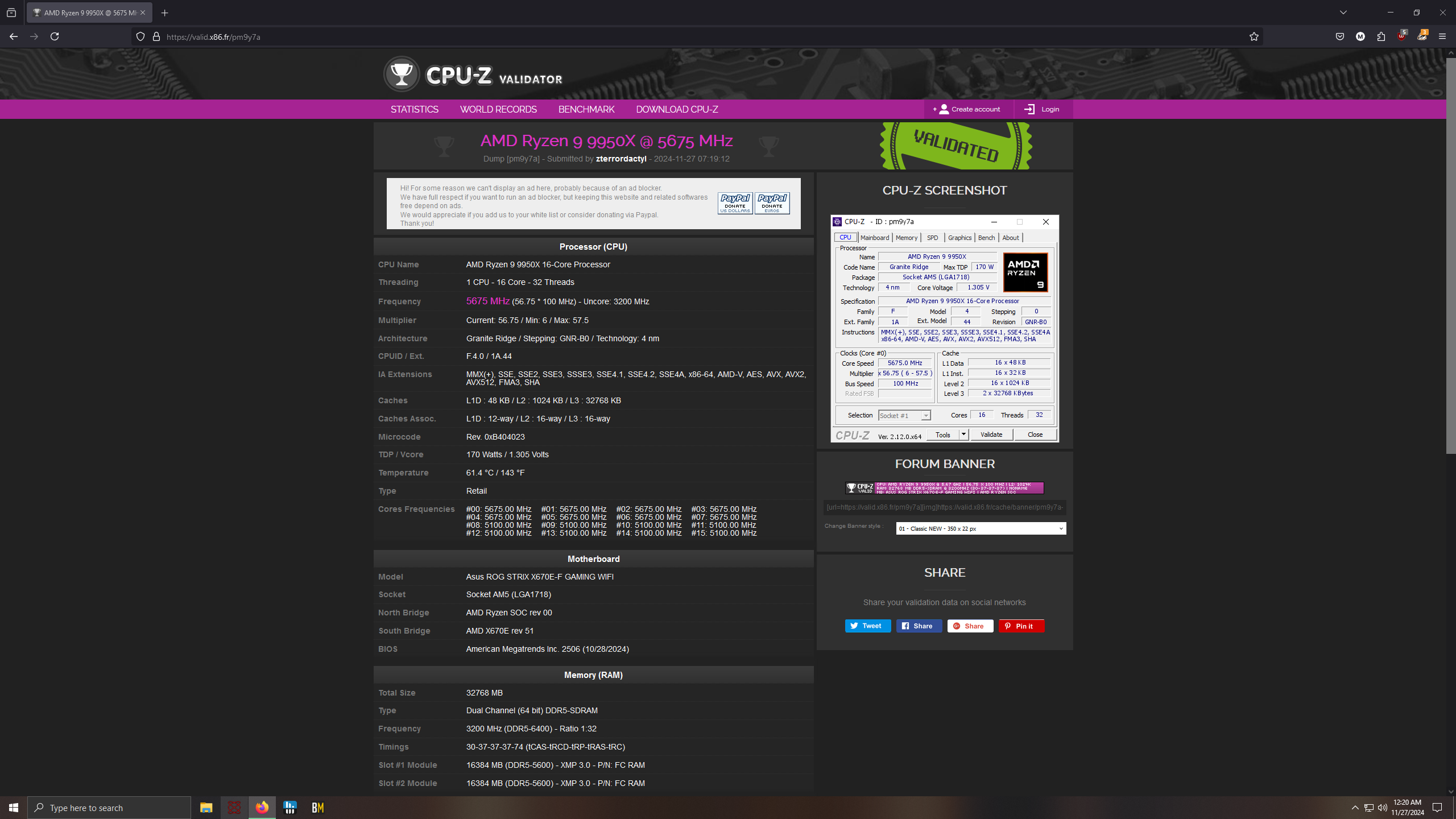Viewport: 1456px width, 819px height.
Task: Click the uBlock extension toolbar icon
Action: [1402, 36]
